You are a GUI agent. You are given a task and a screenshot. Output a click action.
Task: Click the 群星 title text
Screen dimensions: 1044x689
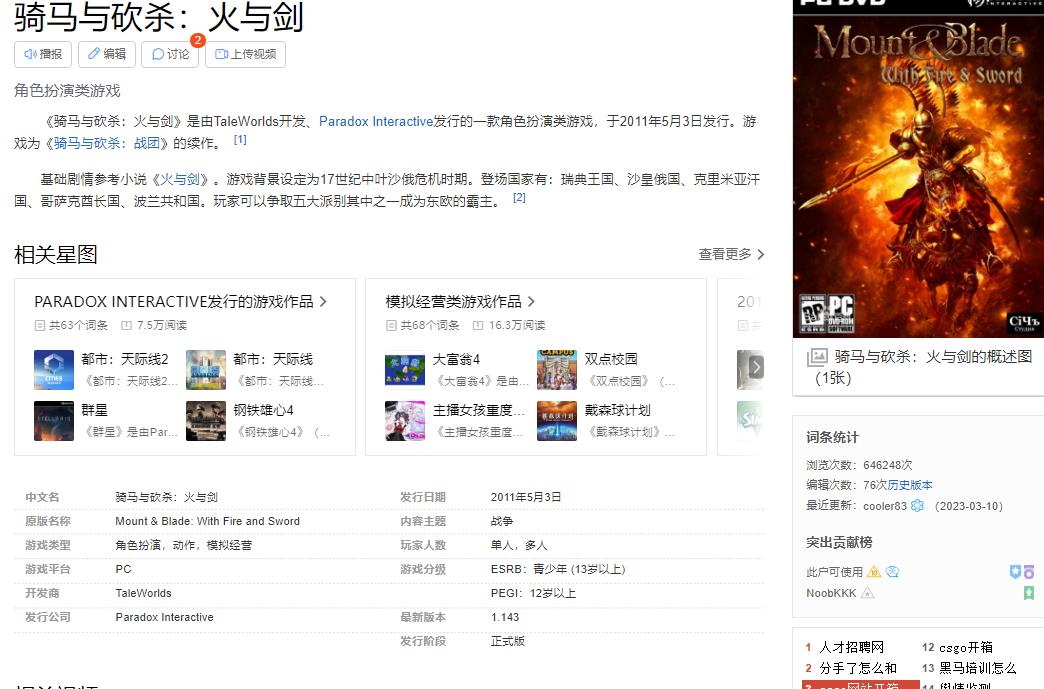(95, 410)
